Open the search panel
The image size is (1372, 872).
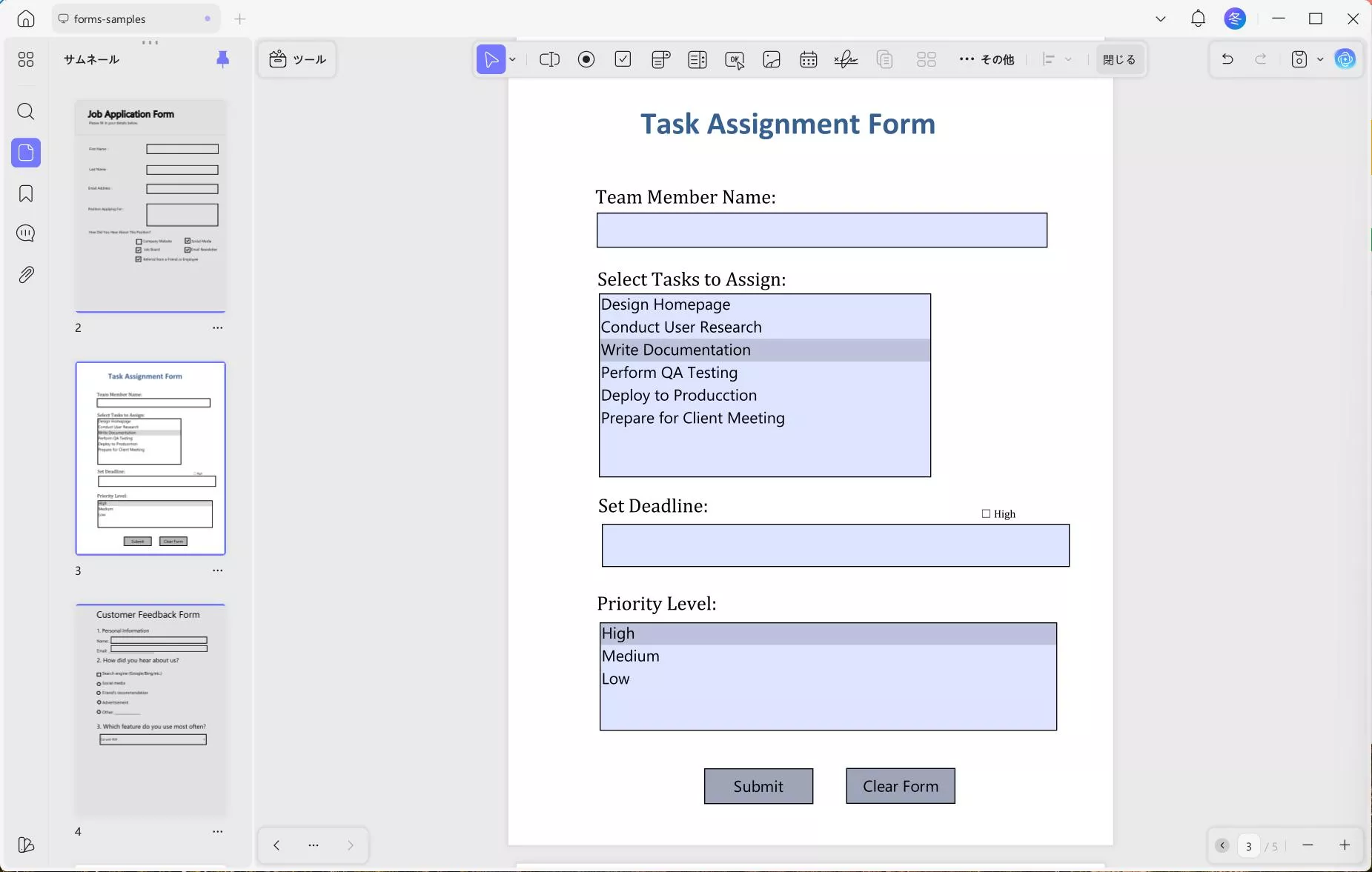[26, 112]
